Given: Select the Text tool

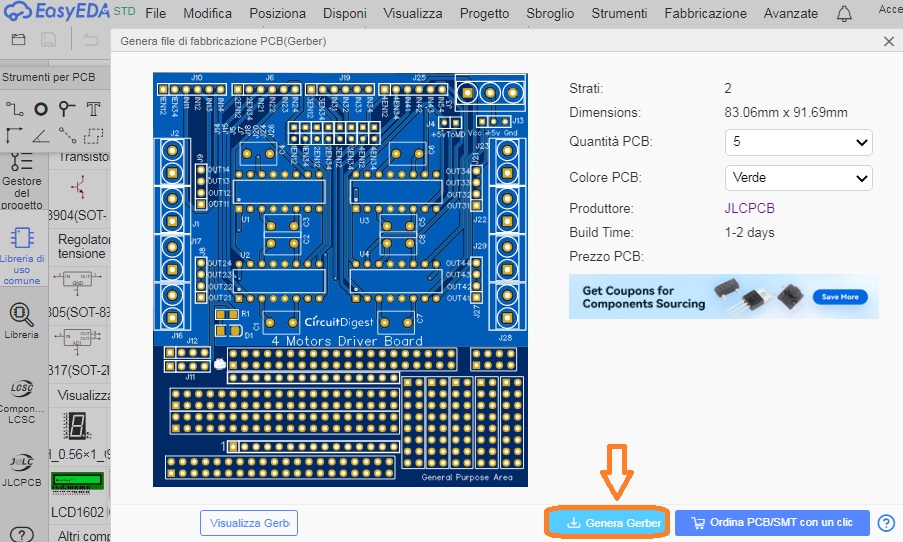Looking at the screenshot, I should coord(93,108).
